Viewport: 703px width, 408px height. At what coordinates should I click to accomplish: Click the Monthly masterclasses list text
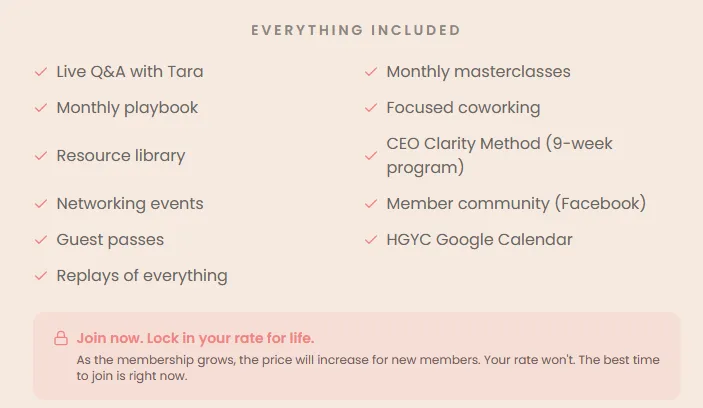[x=478, y=72]
